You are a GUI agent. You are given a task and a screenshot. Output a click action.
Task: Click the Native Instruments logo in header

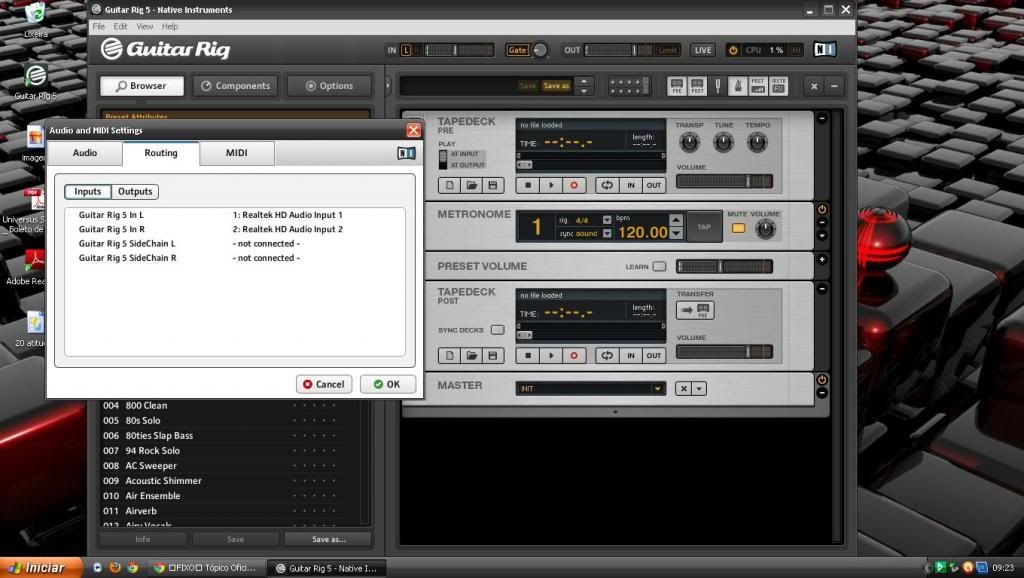pos(825,50)
